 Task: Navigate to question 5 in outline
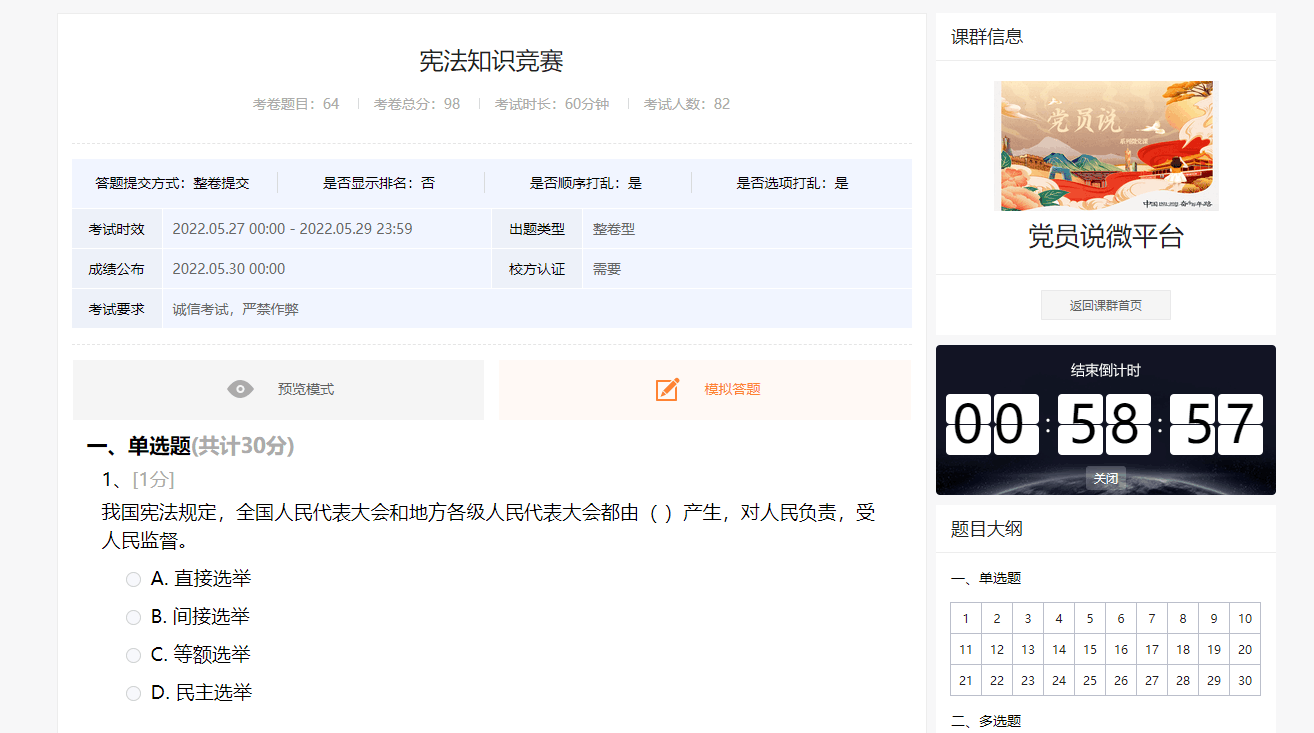click(x=1089, y=618)
